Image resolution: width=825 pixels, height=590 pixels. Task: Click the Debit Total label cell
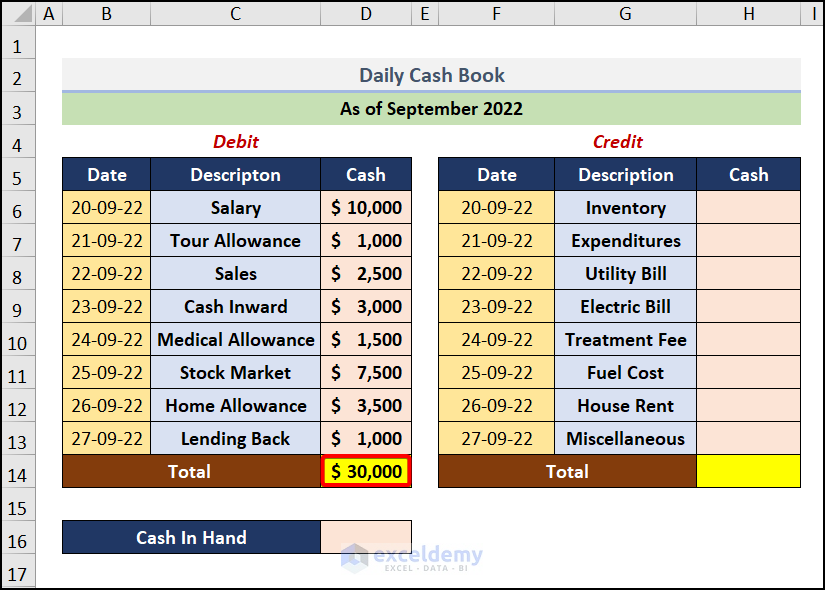pyautogui.click(x=192, y=472)
